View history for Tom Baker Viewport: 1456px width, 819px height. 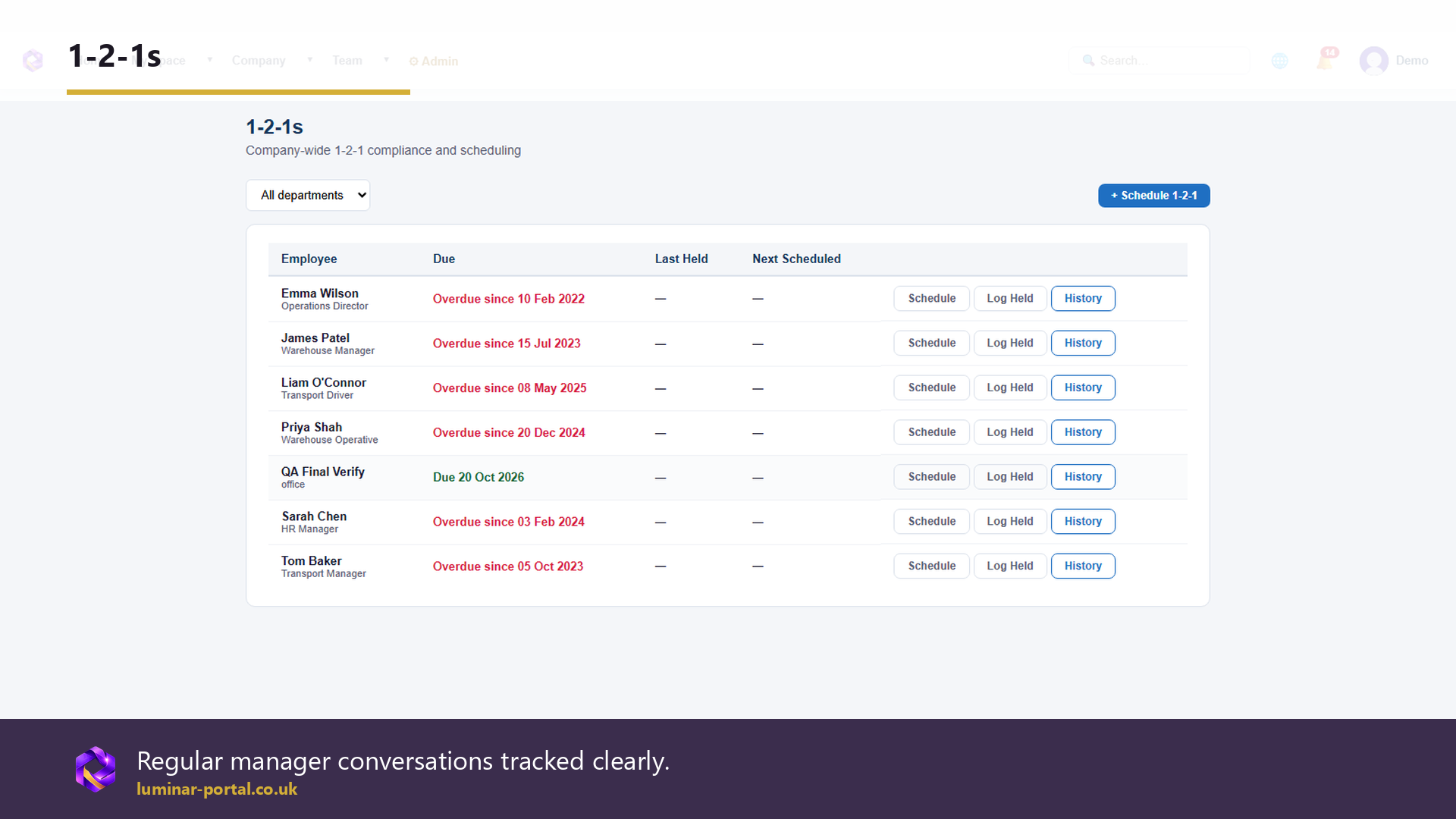pos(1082,566)
